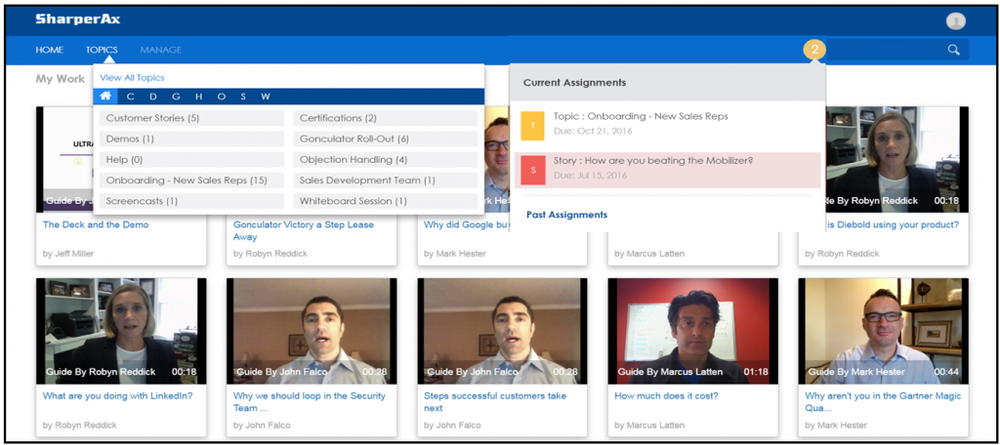Open What are you doing with LinkedIn link

(117, 395)
